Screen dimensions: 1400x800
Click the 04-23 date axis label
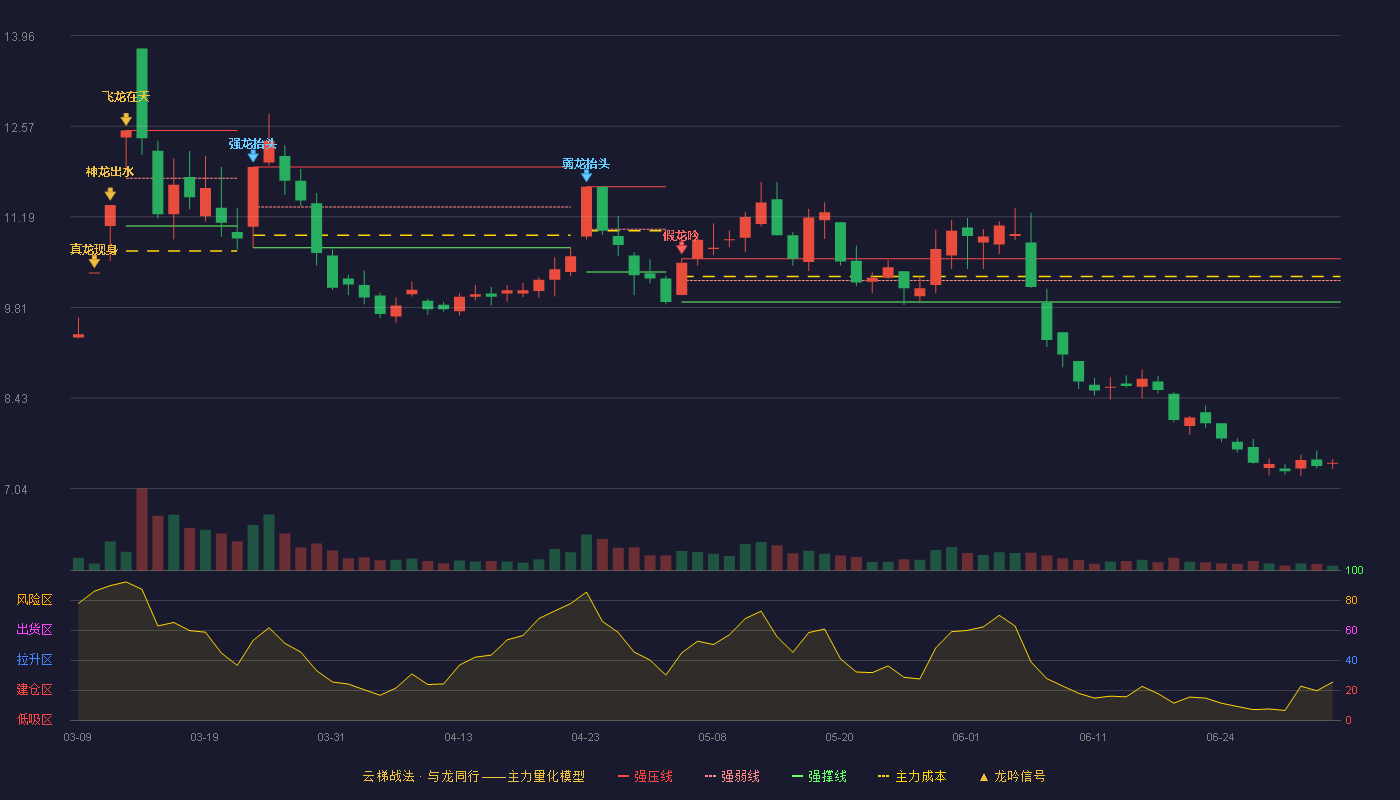pyautogui.click(x=585, y=737)
